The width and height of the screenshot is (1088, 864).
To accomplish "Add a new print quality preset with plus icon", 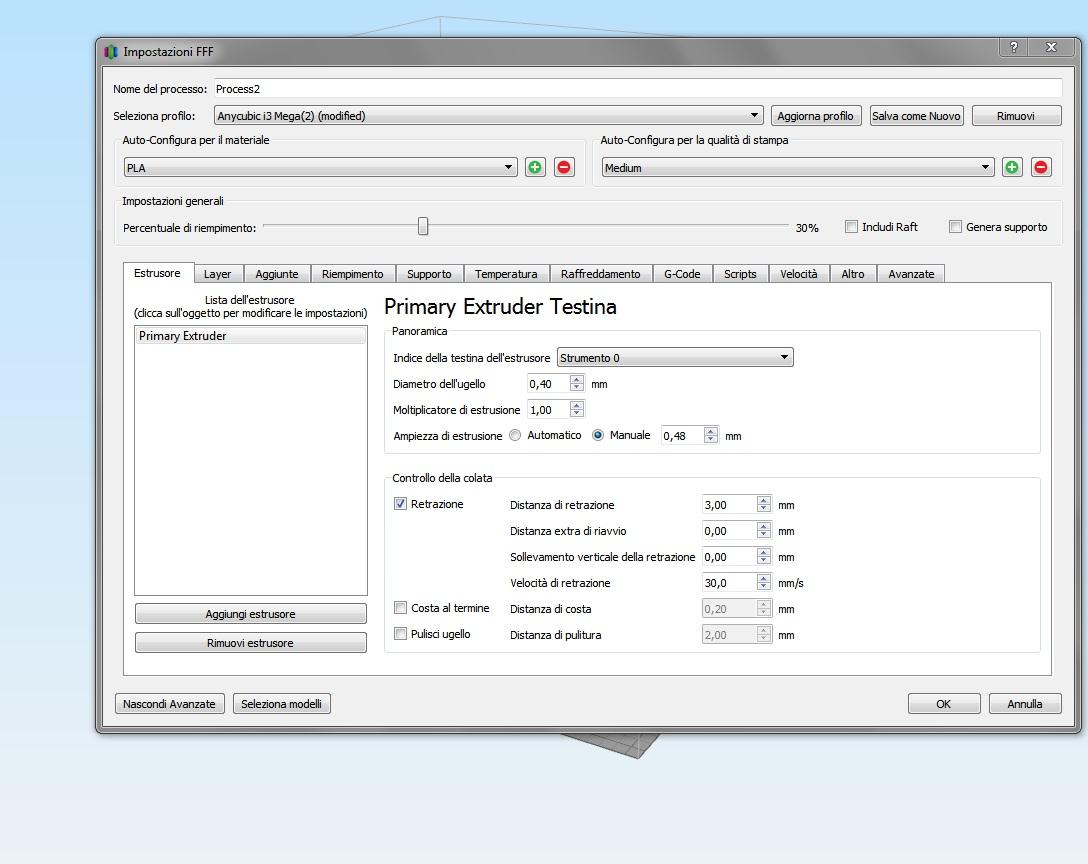I will [x=1012, y=167].
